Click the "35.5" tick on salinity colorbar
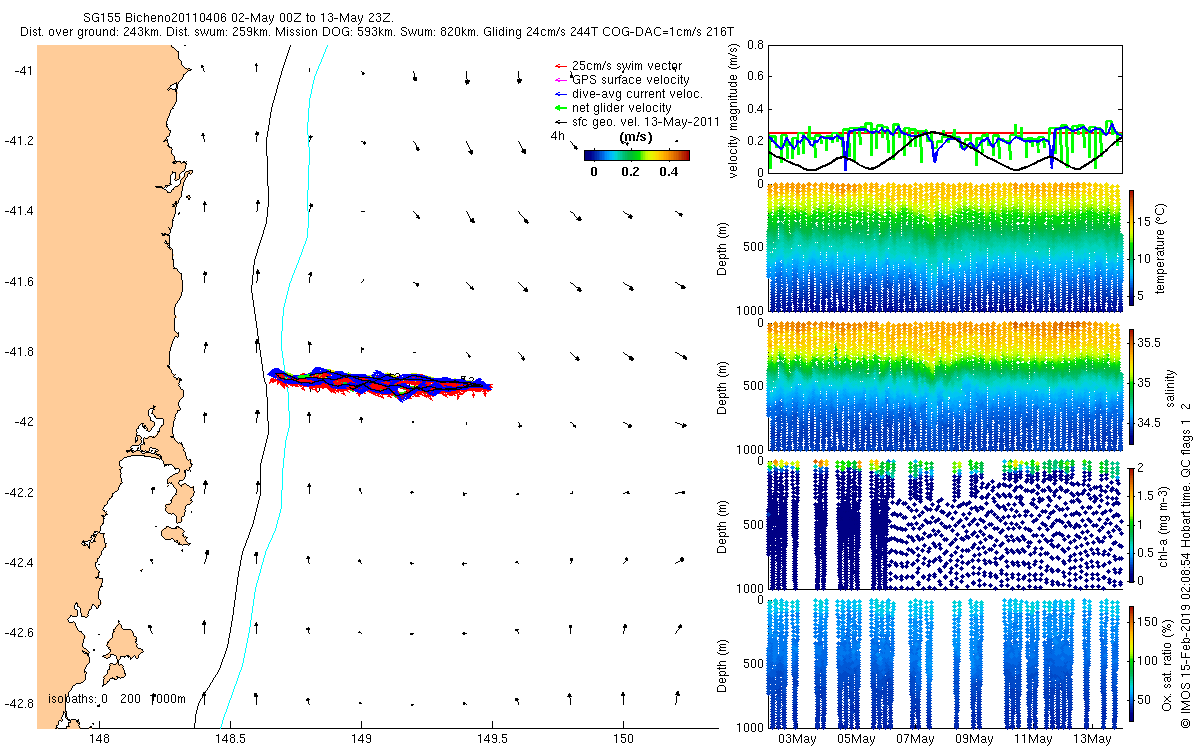This screenshot has height=750, width=1200. click(x=1149, y=342)
